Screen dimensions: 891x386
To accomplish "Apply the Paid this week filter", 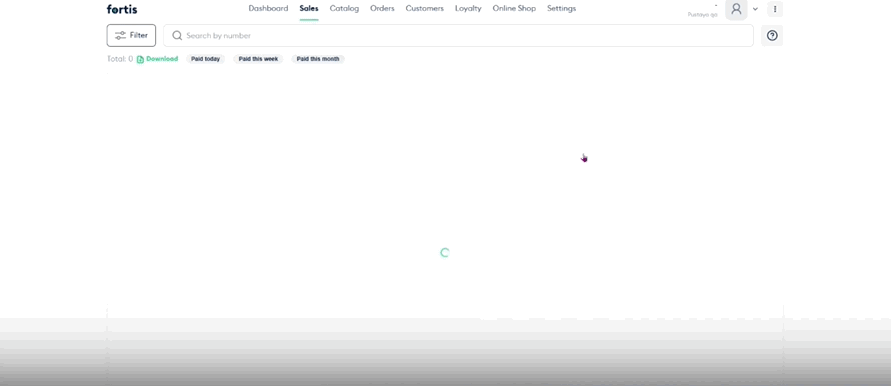I will (x=258, y=59).
